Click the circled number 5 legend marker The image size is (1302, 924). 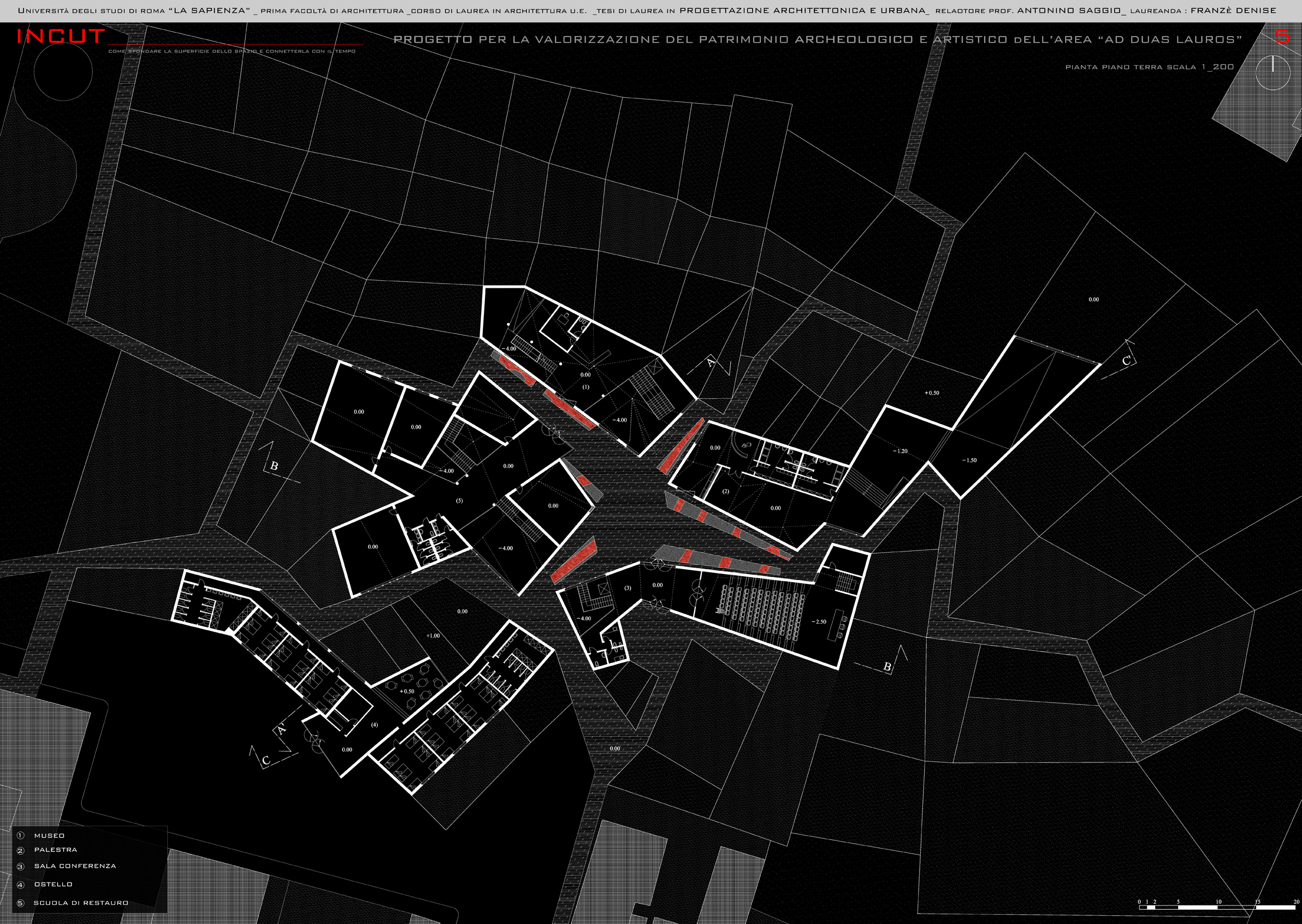(x=21, y=903)
